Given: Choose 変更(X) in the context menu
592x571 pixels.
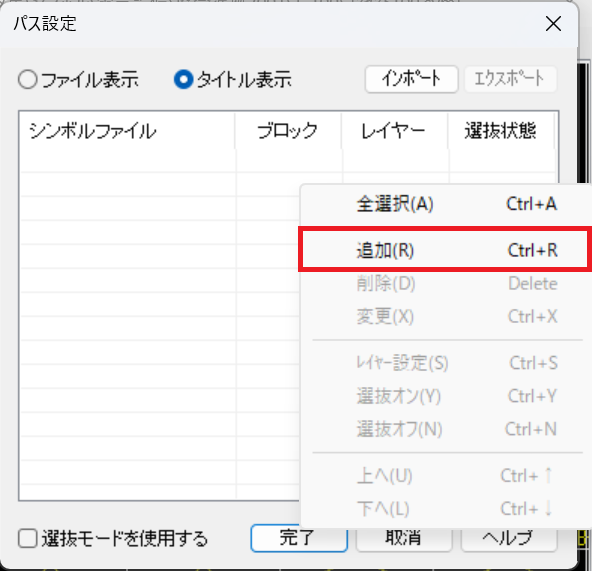Looking at the screenshot, I should pos(446,316).
